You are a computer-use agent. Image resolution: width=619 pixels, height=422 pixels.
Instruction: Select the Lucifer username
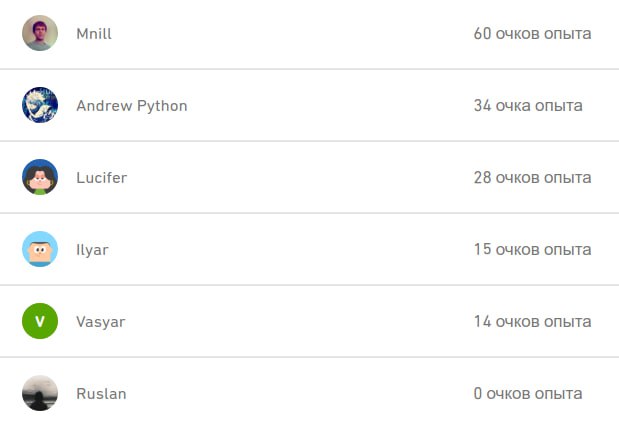pyautogui.click(x=101, y=178)
